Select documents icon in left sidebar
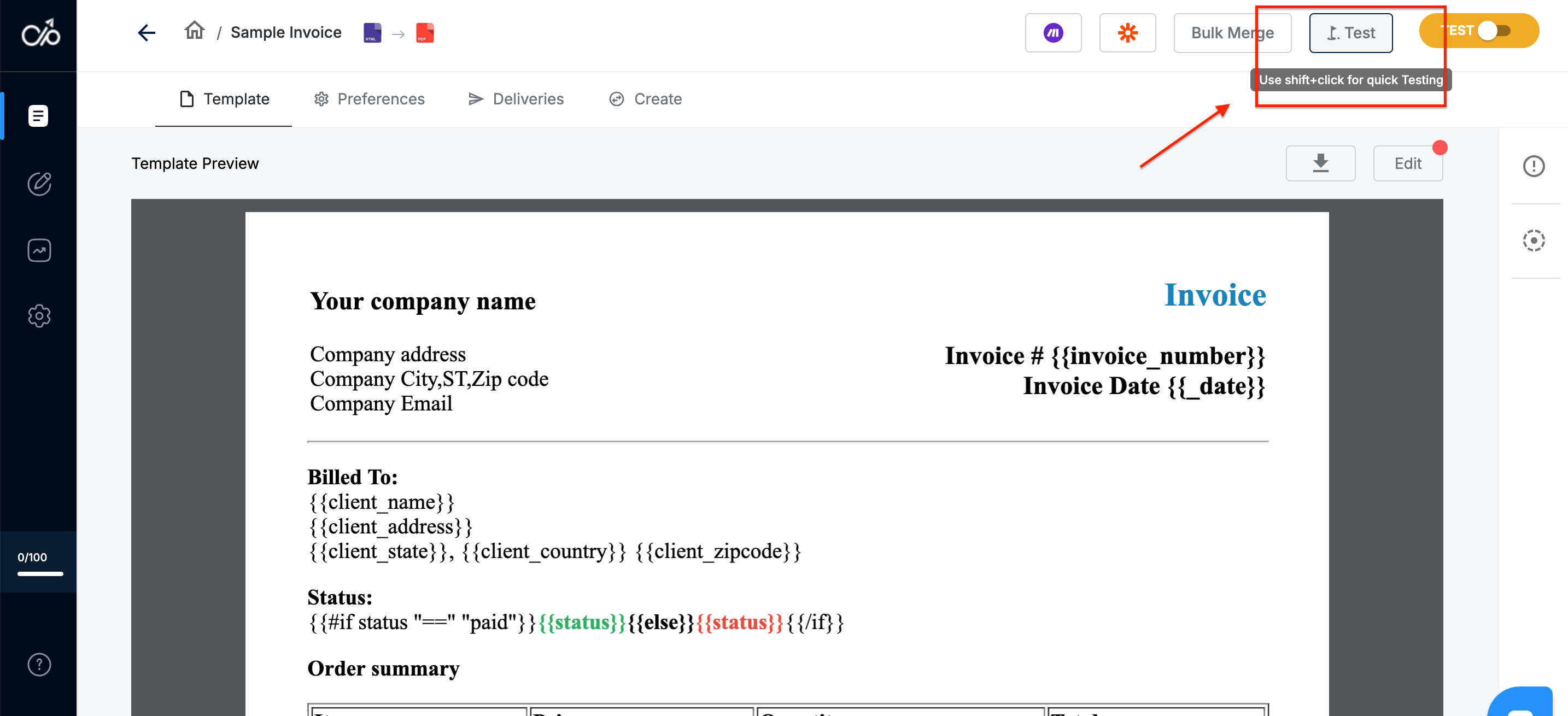Viewport: 1568px width, 716px height. [x=38, y=115]
